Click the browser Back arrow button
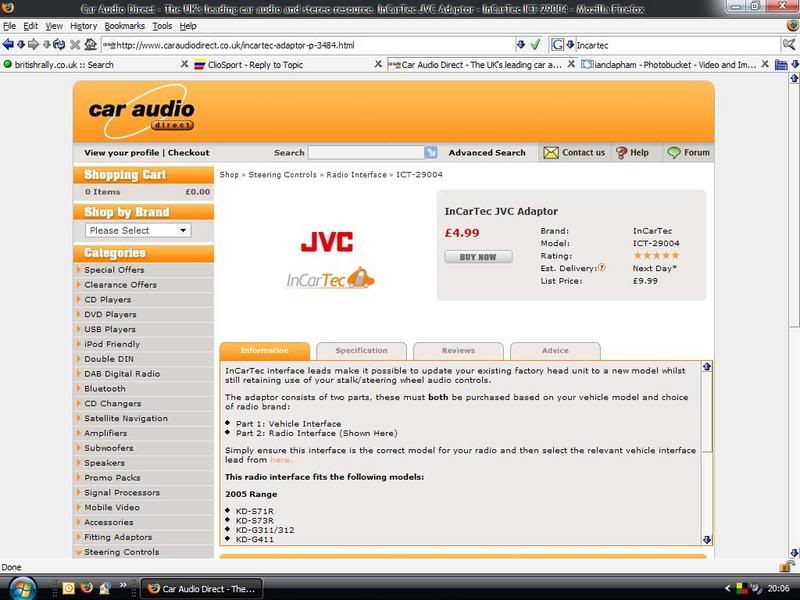This screenshot has height=600, width=800. (9, 45)
